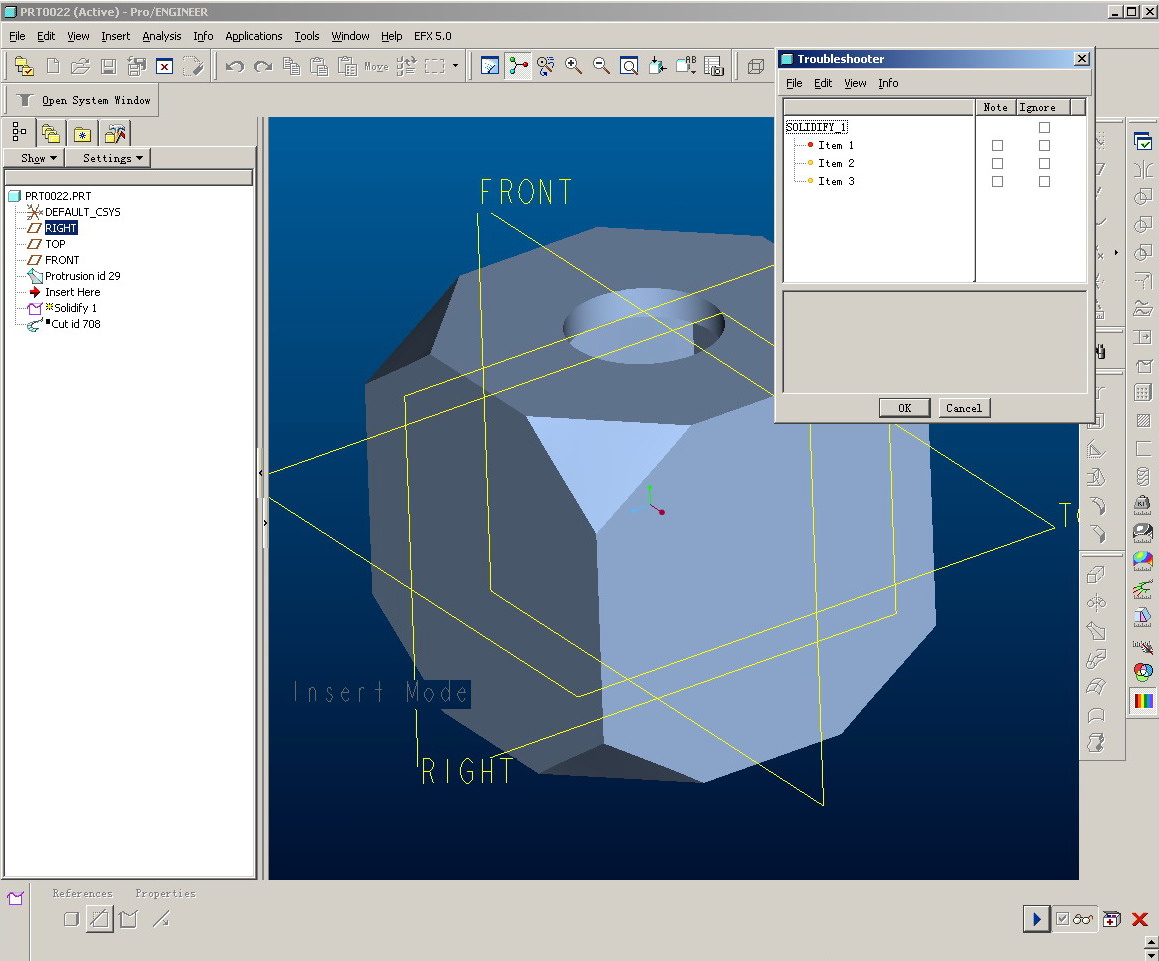Select Item 1 in Troubleshooter list
1159x961 pixels.
[836, 146]
